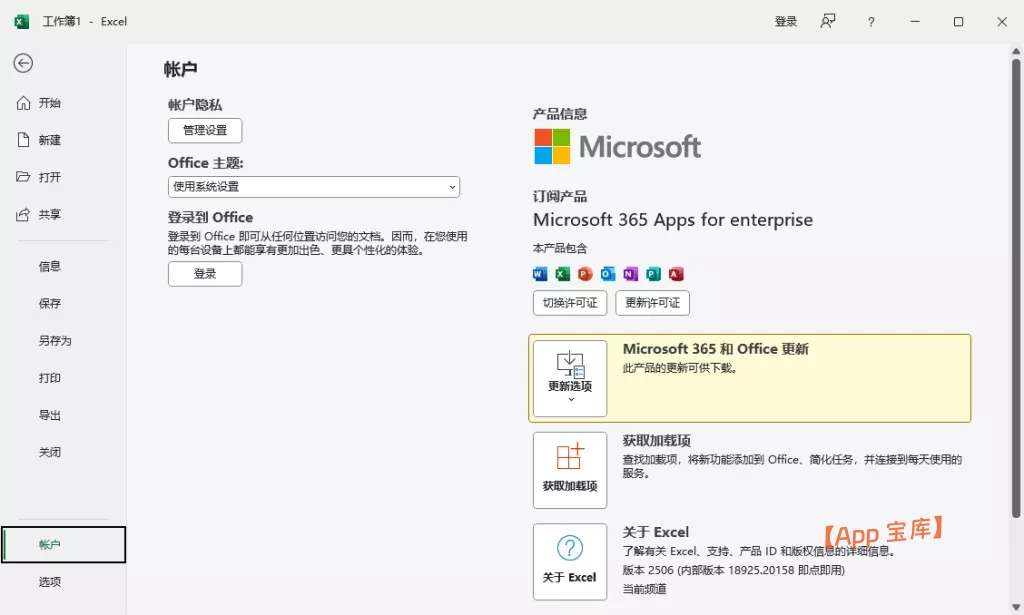The image size is (1024, 615).
Task: Click the 管理设置 button under 帐户隐私
Action: 205,131
